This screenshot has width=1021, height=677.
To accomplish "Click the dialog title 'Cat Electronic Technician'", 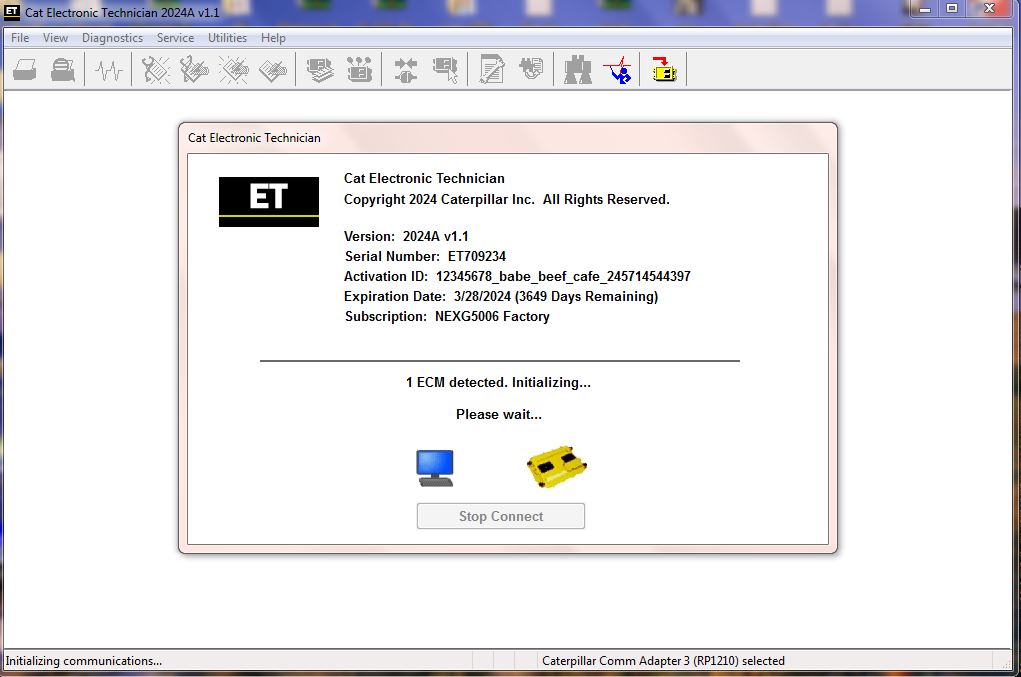I will tap(254, 138).
